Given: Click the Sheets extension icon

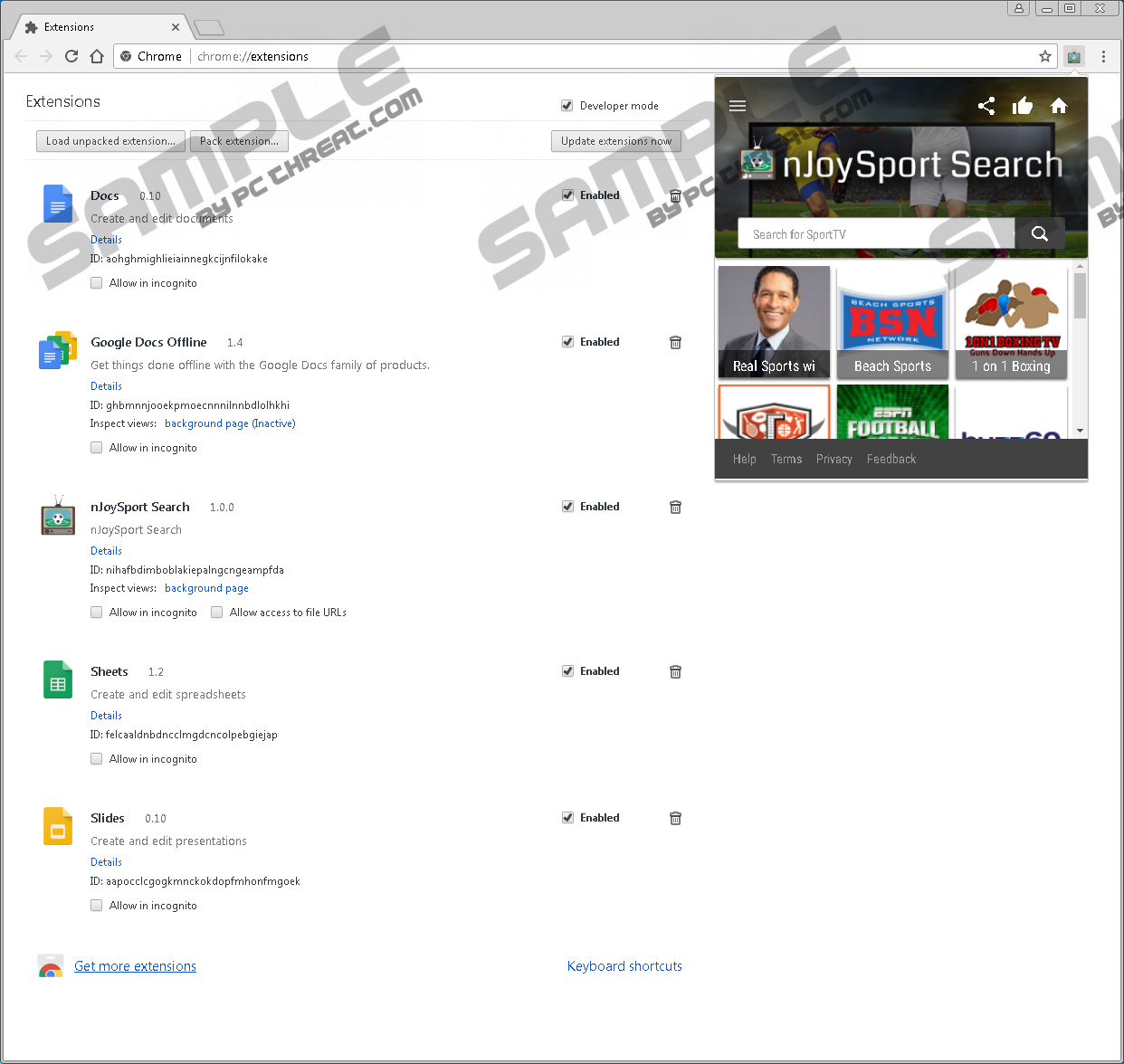Looking at the screenshot, I should [58, 679].
